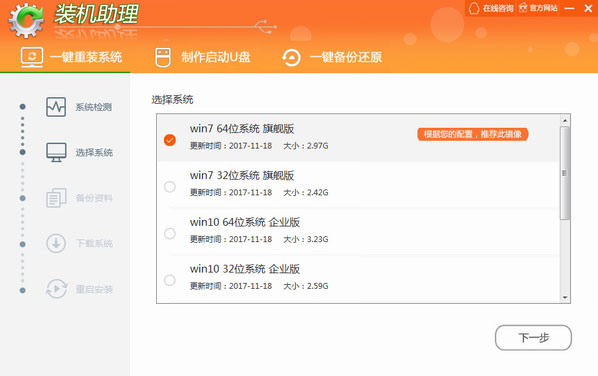The width and height of the screenshot is (598, 376).
Task: Click the scroll up arrow of system list
Action: pyautogui.click(x=565, y=121)
